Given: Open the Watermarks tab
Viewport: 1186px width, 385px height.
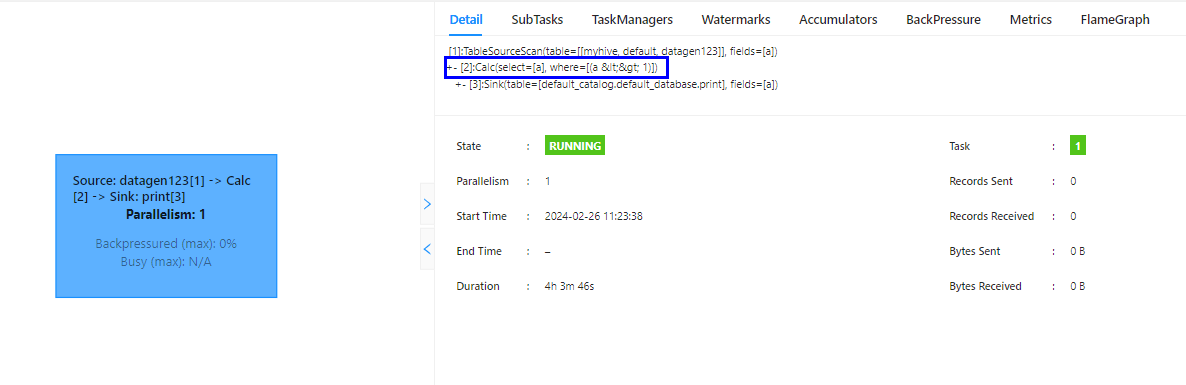Looking at the screenshot, I should click(x=736, y=20).
